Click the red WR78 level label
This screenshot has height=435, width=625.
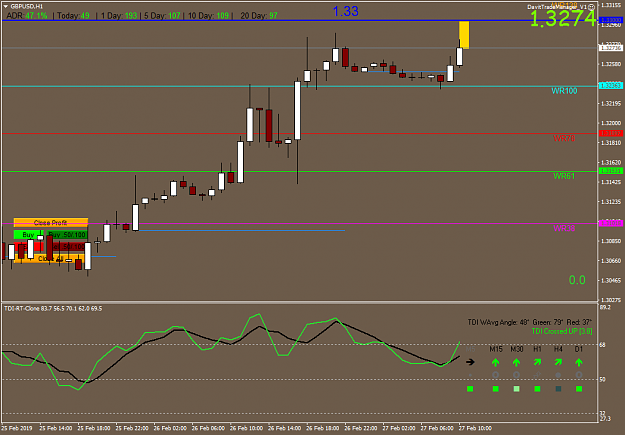pyautogui.click(x=564, y=138)
